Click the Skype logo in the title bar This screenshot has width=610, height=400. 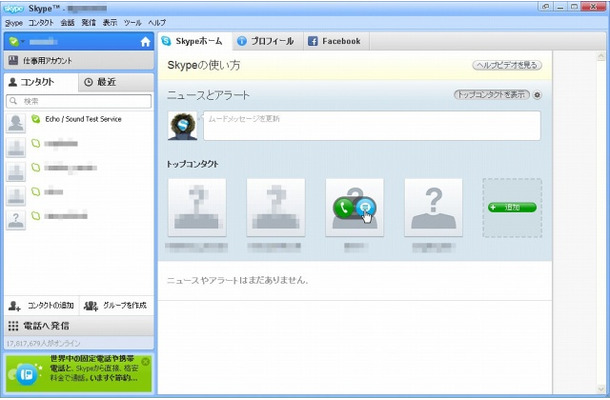pos(14,8)
